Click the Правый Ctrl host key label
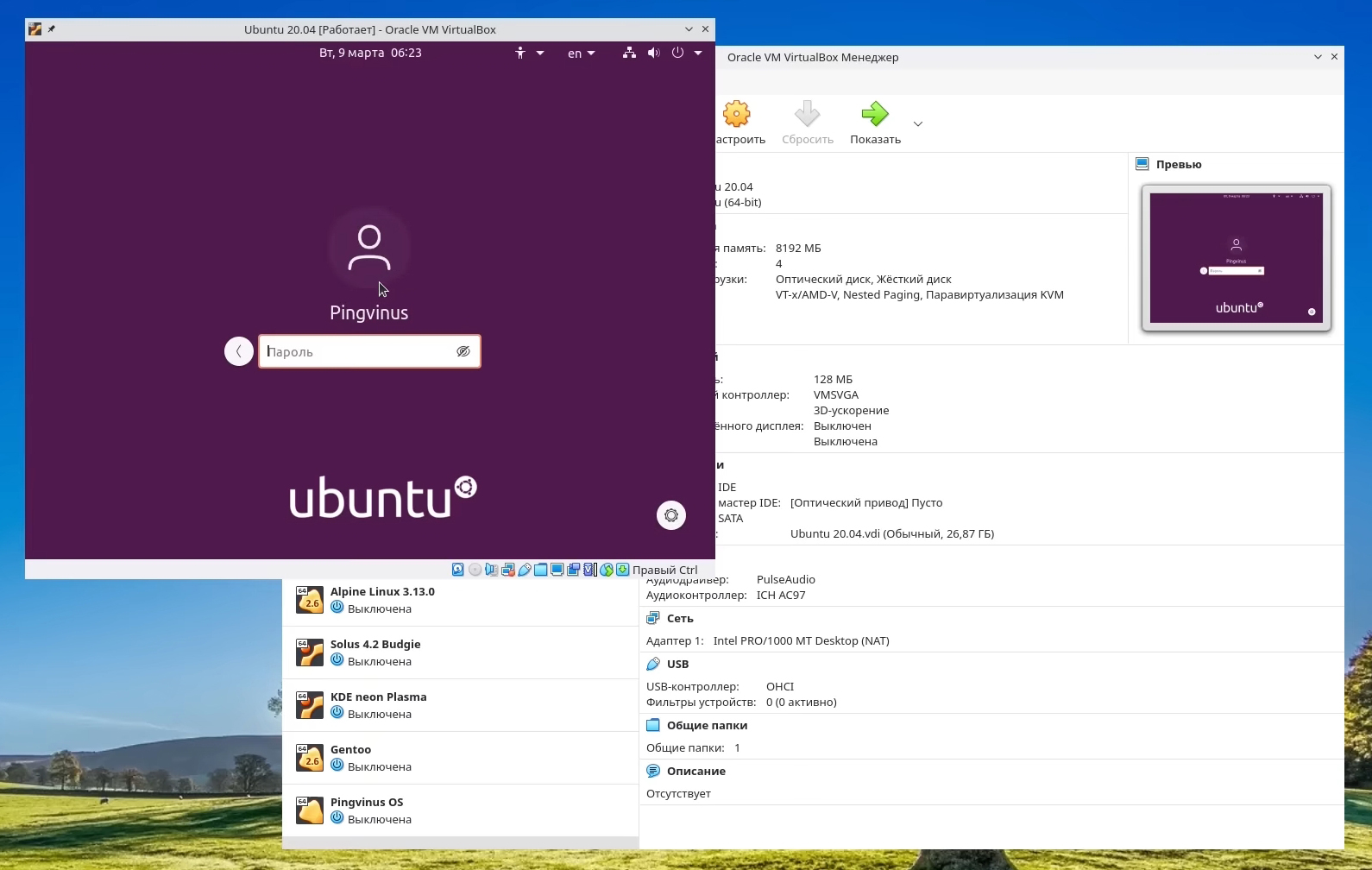The height and width of the screenshot is (870, 1372). coord(664,570)
